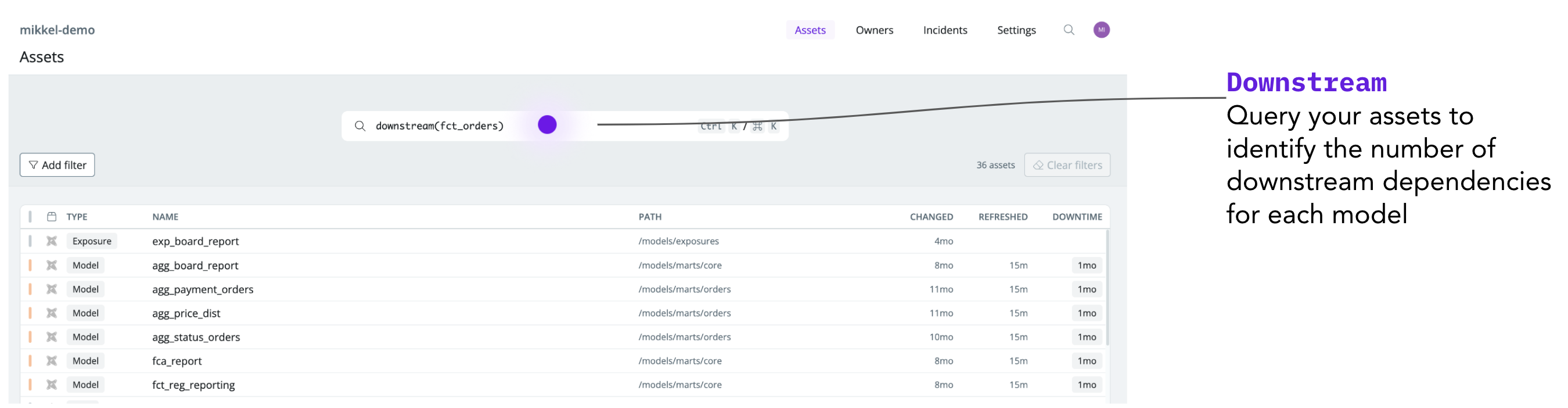Image resolution: width=1568 pixels, height=408 pixels.
Task: Click the dbt icon on exp_board_report row
Action: pyautogui.click(x=52, y=241)
